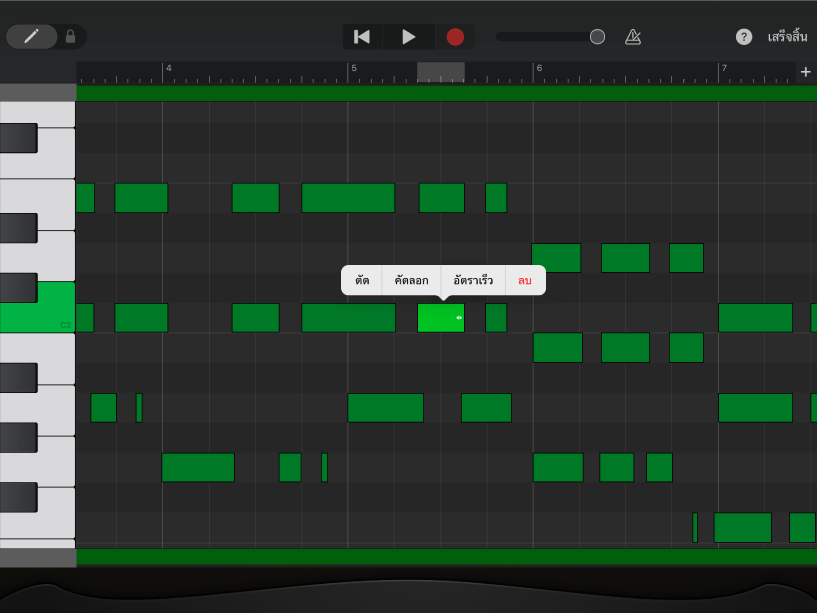
Task: Click bar 5 marker on the ruler
Action: 354,68
